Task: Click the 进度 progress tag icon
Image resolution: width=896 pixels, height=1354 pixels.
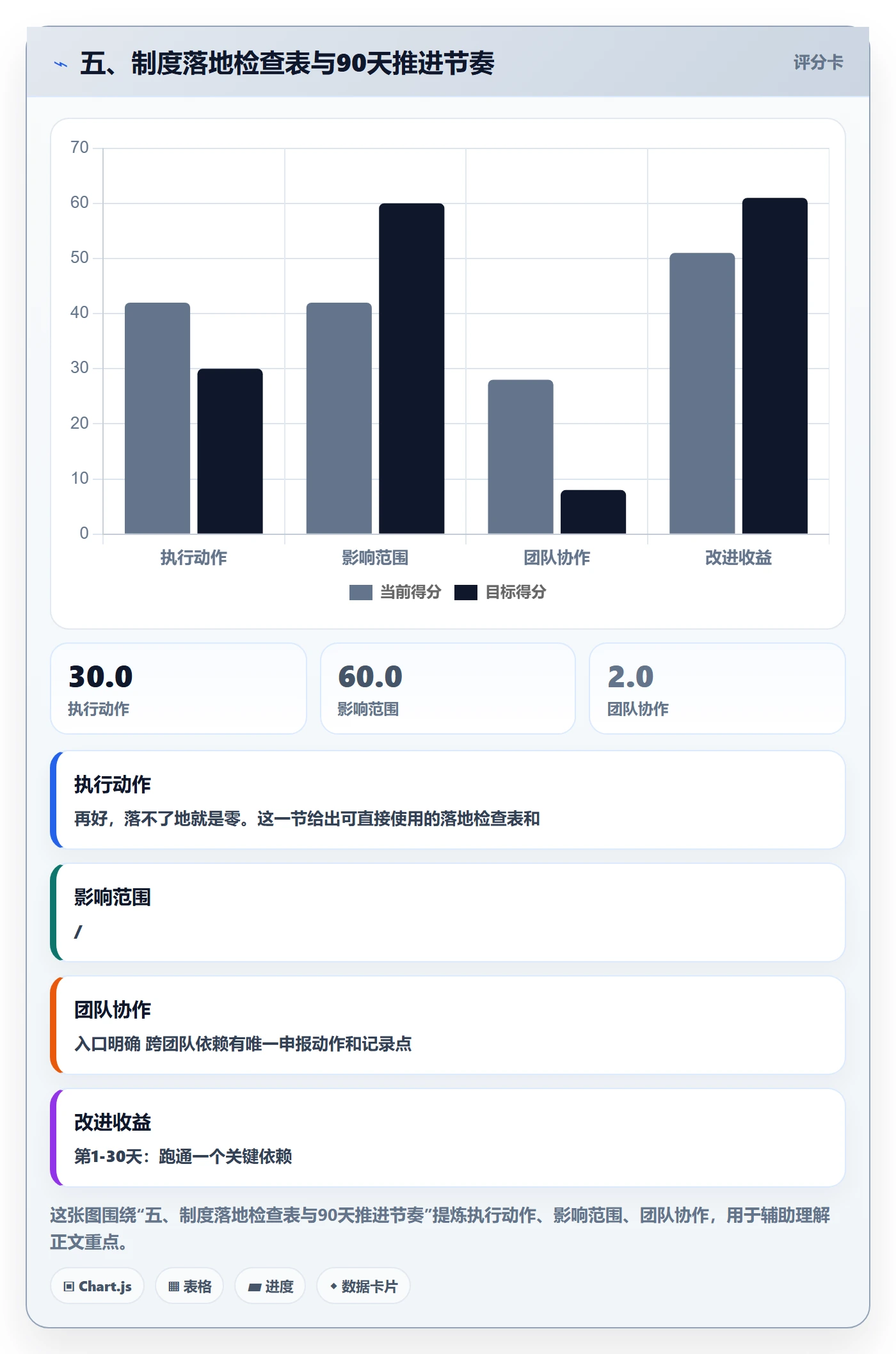Action: pos(254,1287)
